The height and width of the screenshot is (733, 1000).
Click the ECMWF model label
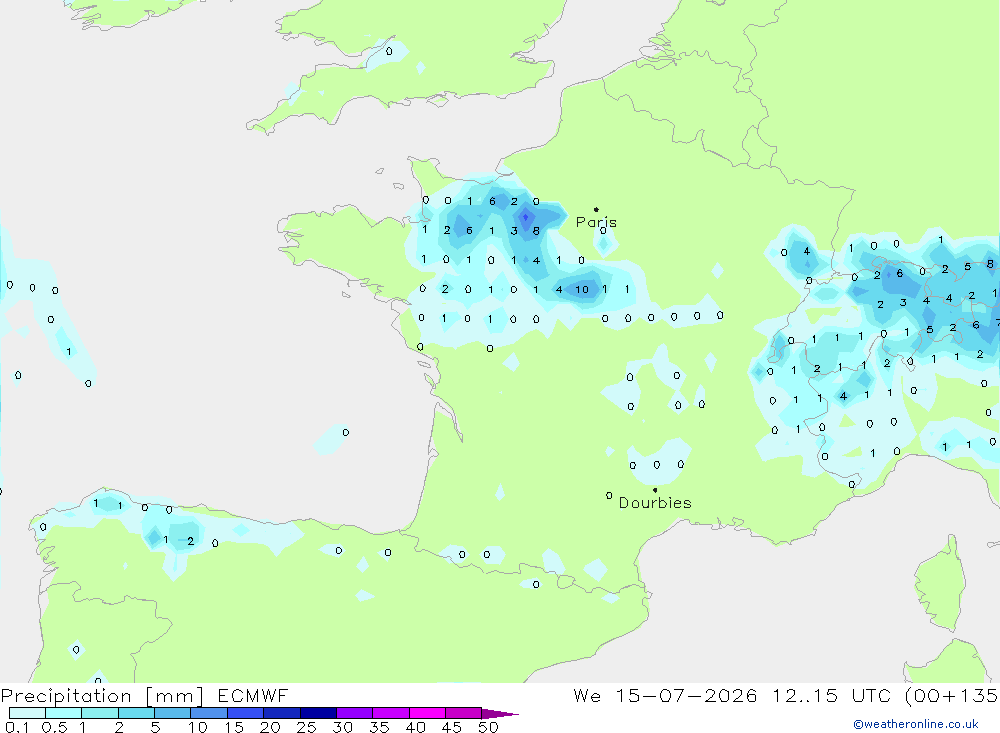point(253,696)
